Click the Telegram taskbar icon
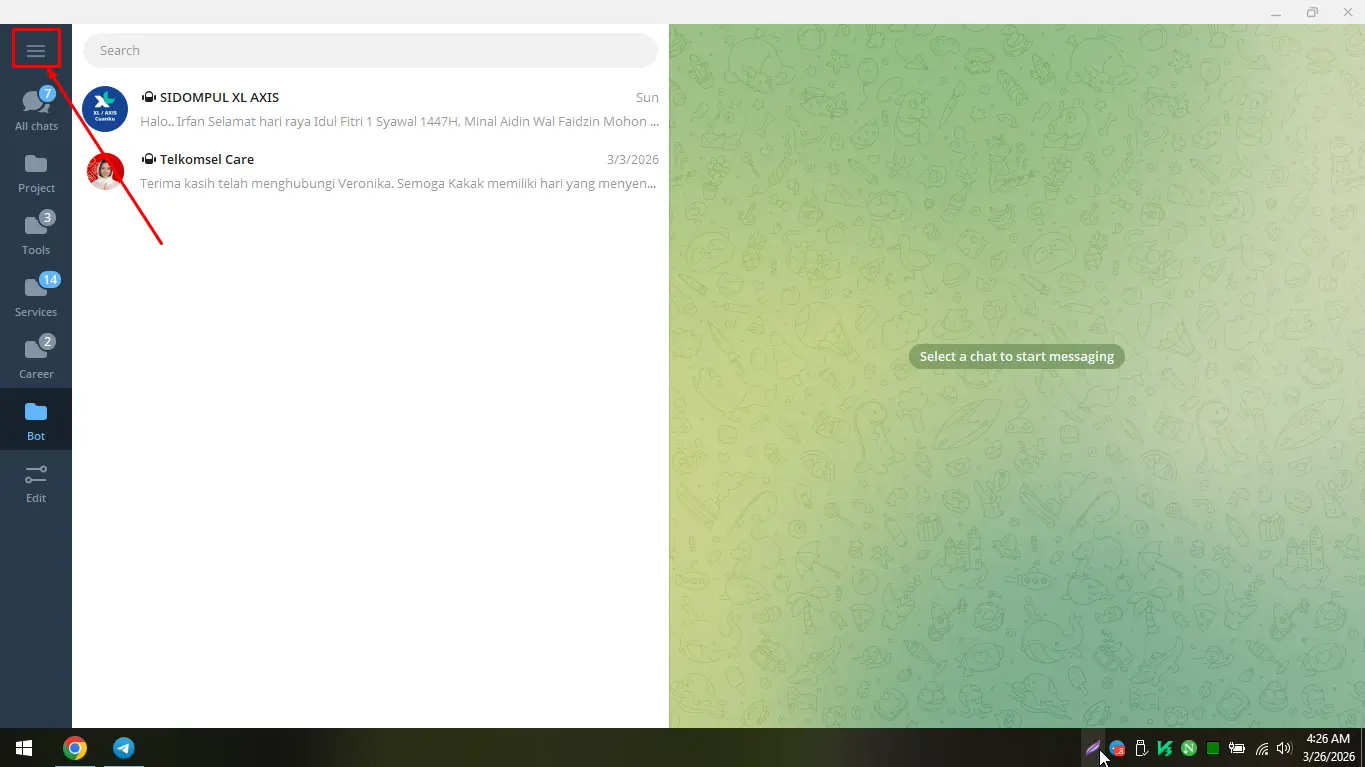The image size is (1365, 767). pyautogui.click(x=124, y=748)
